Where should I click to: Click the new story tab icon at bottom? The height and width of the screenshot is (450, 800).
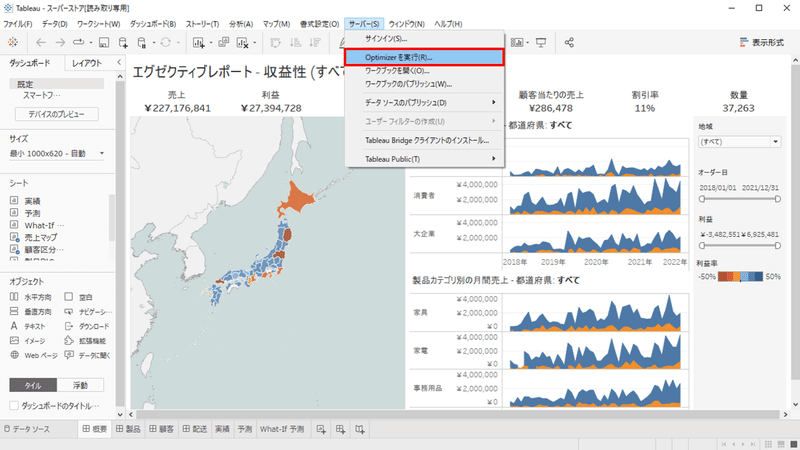coord(360,429)
